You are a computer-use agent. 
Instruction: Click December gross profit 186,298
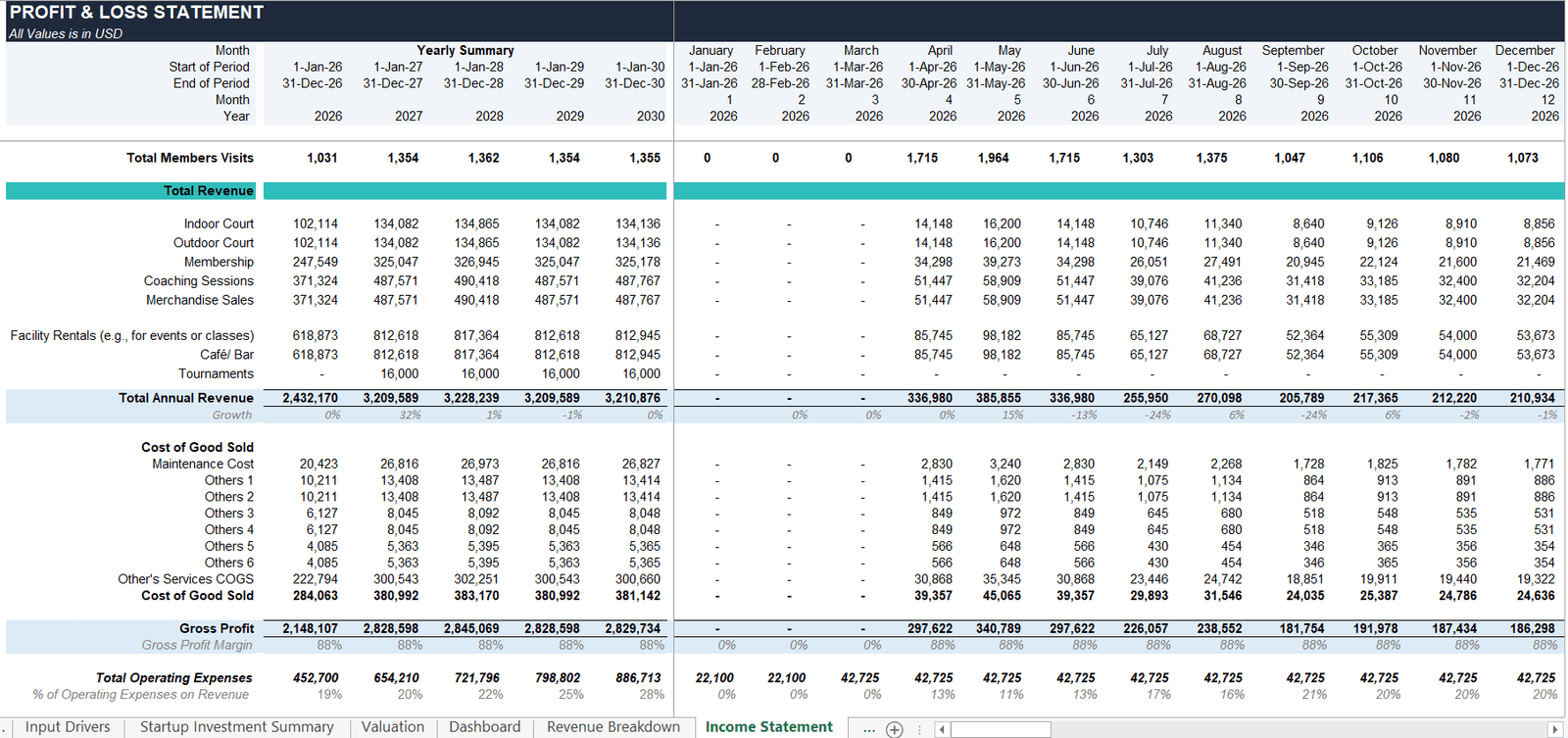tap(1532, 628)
